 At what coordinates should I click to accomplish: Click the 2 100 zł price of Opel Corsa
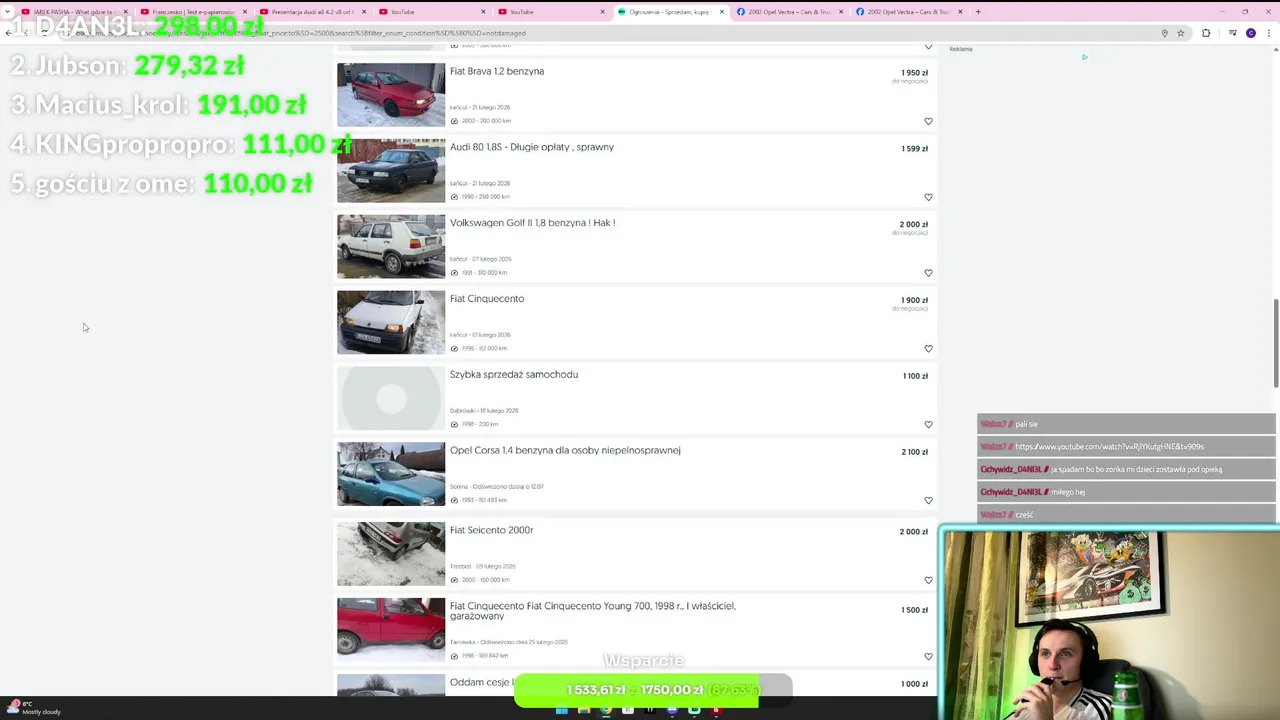pyautogui.click(x=914, y=452)
